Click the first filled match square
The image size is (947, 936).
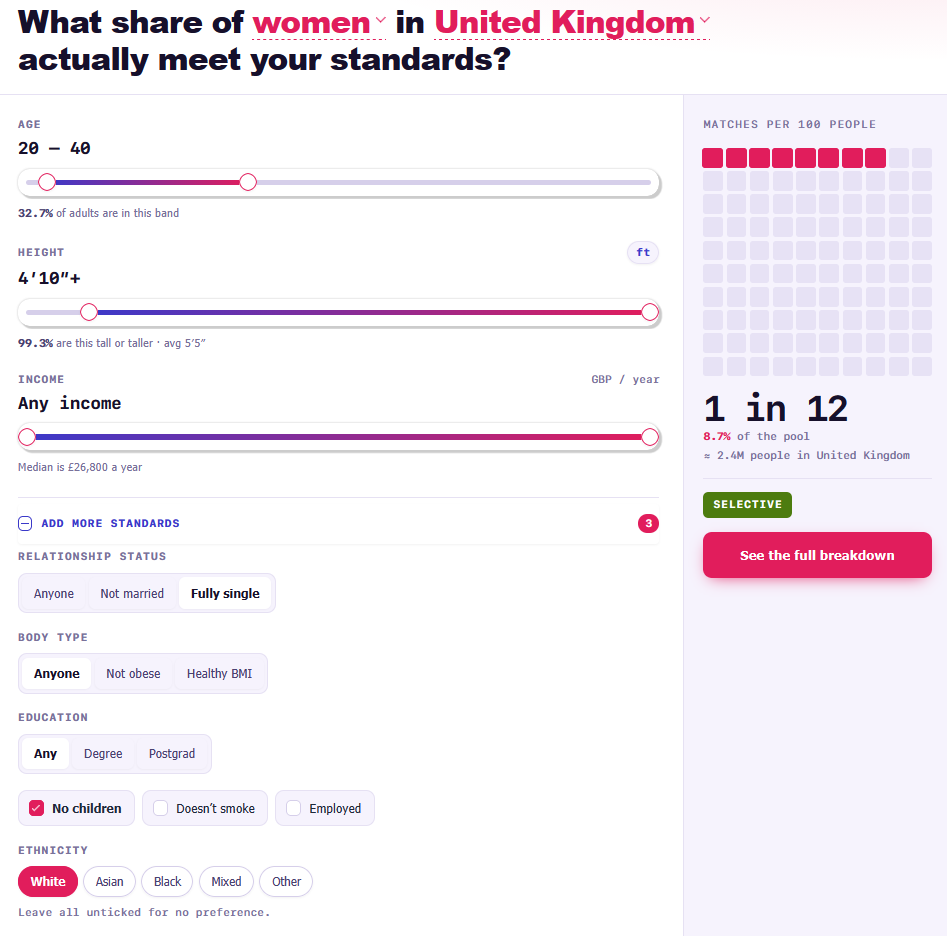[713, 158]
